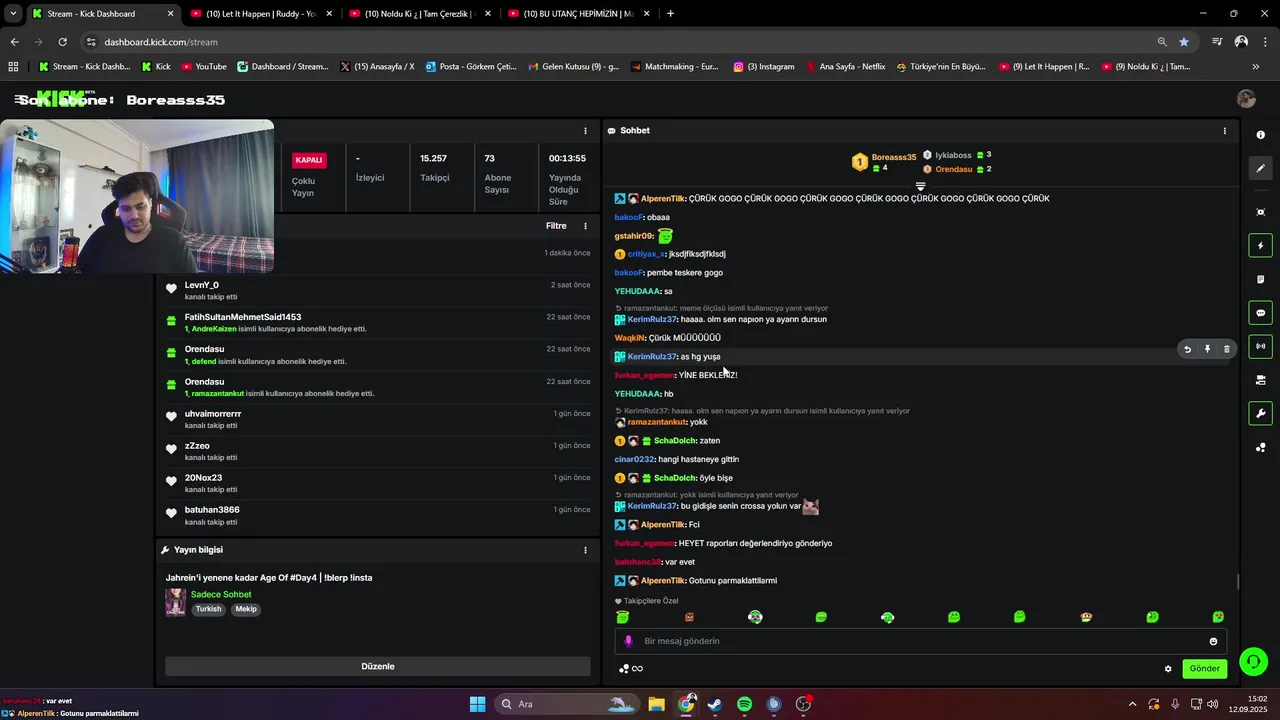Toggle the chat bubble panel icon in sidebar
Viewport: 1280px width, 720px height.
(x=1260, y=313)
